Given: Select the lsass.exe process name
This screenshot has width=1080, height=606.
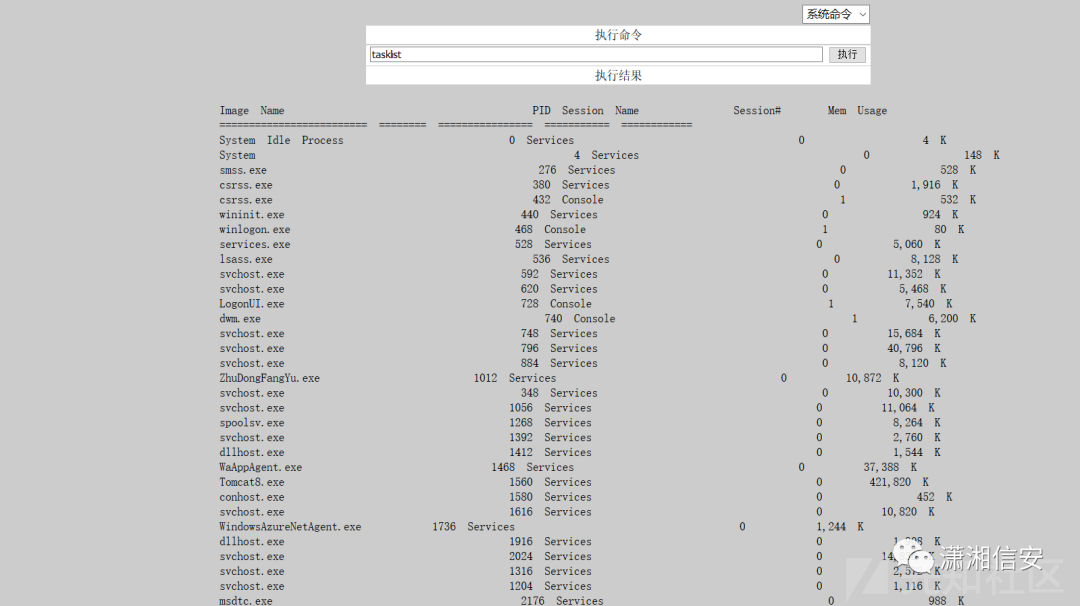Looking at the screenshot, I should click(x=245, y=260).
